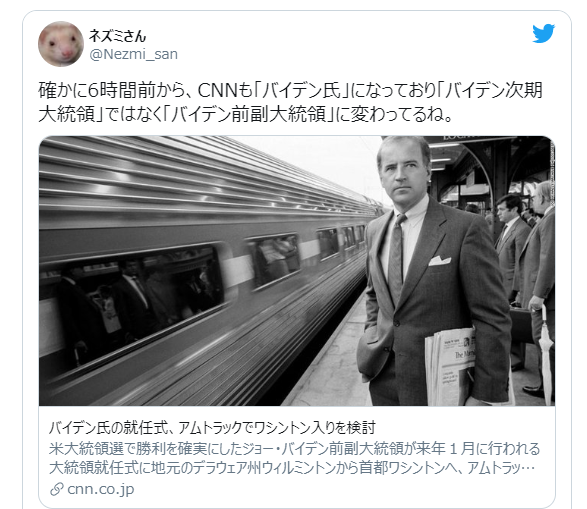Select description line starting 米大統領選で勝利を確実にした
Viewport: 587px width, 509px height.
(x=295, y=448)
